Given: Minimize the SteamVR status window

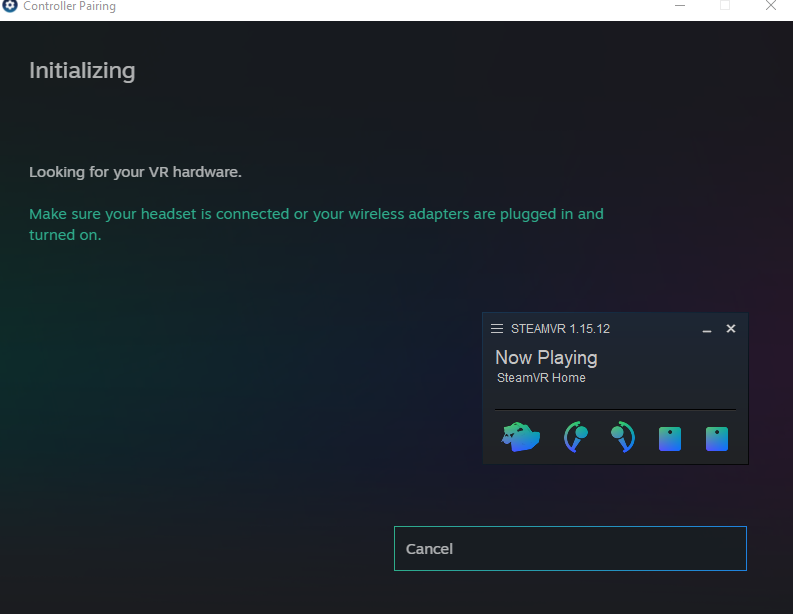Looking at the screenshot, I should point(707,329).
